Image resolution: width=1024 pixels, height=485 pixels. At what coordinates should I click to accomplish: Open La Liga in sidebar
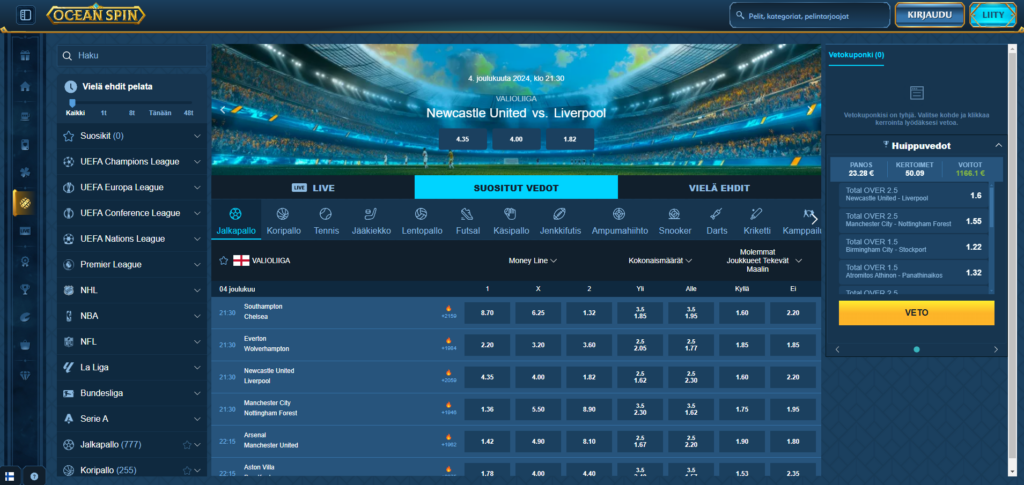point(132,367)
